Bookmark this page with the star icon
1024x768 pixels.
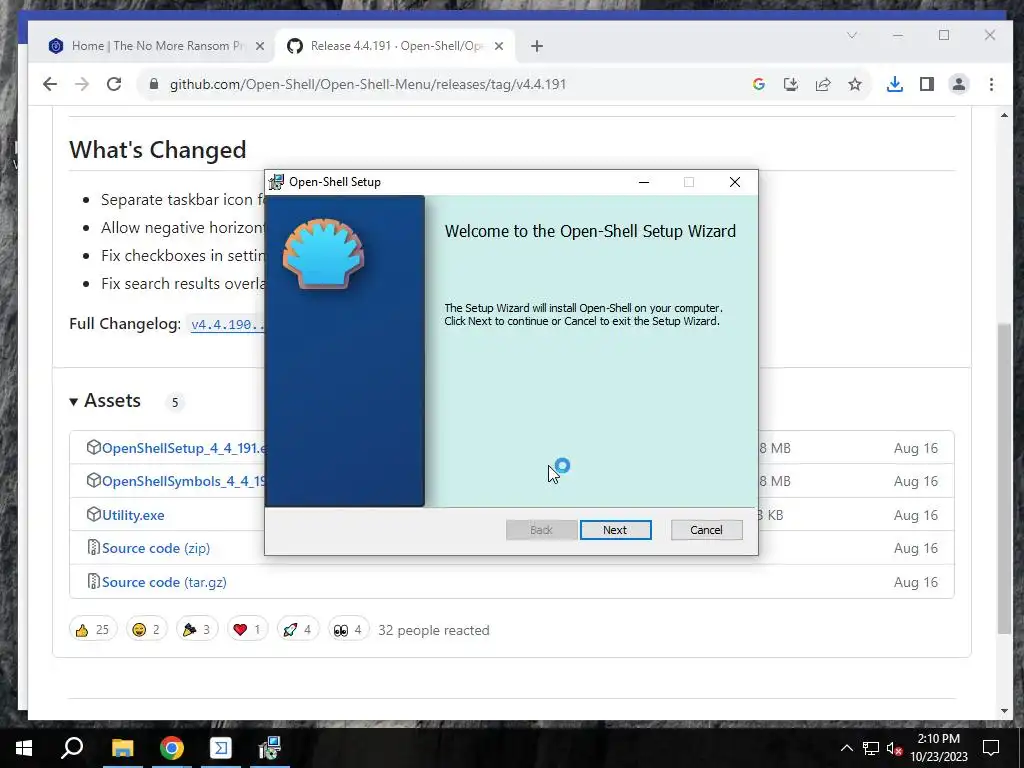click(855, 84)
